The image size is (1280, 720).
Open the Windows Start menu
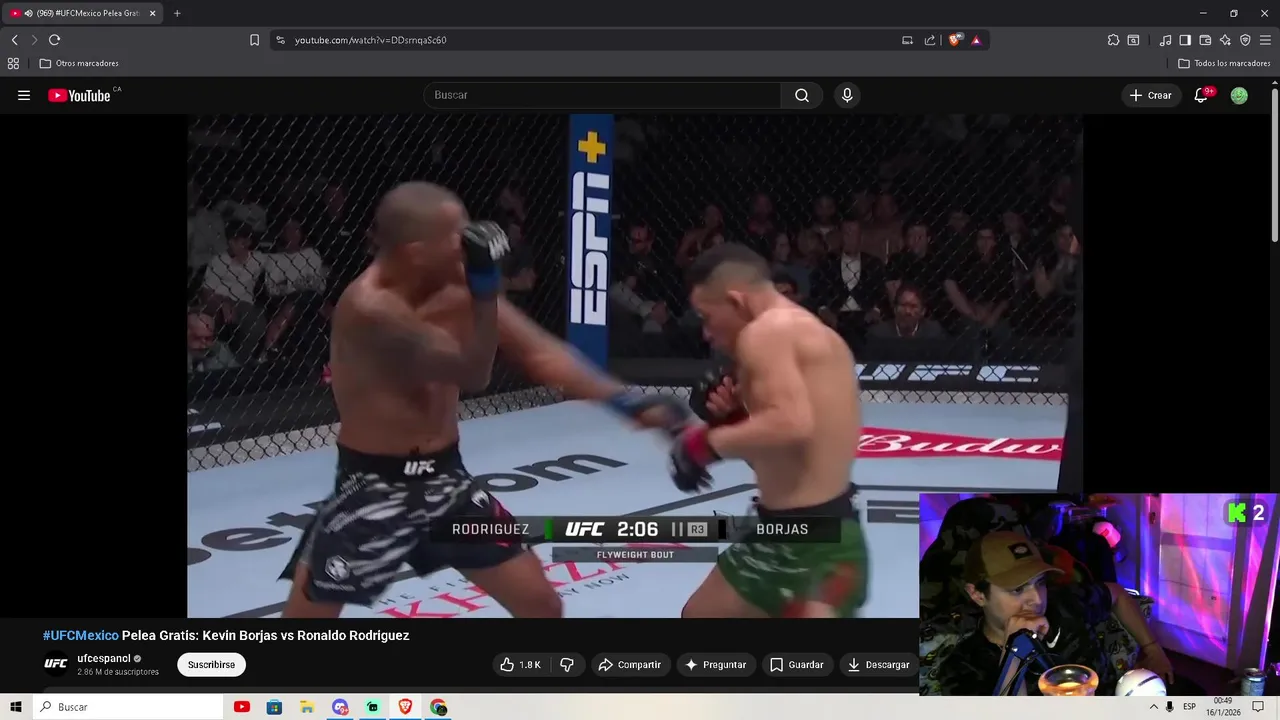(x=16, y=707)
